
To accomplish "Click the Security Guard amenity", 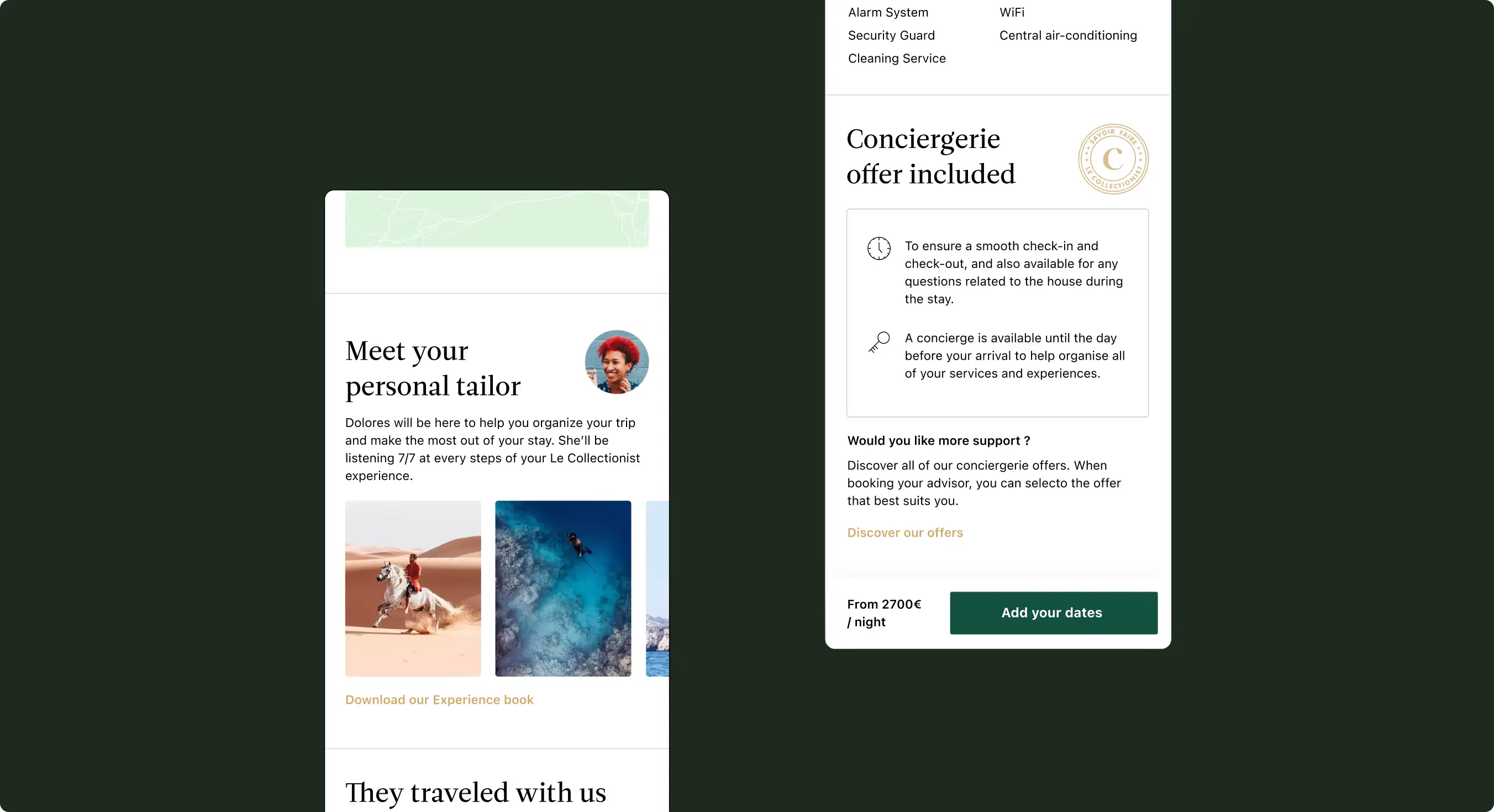I will pos(891,35).
